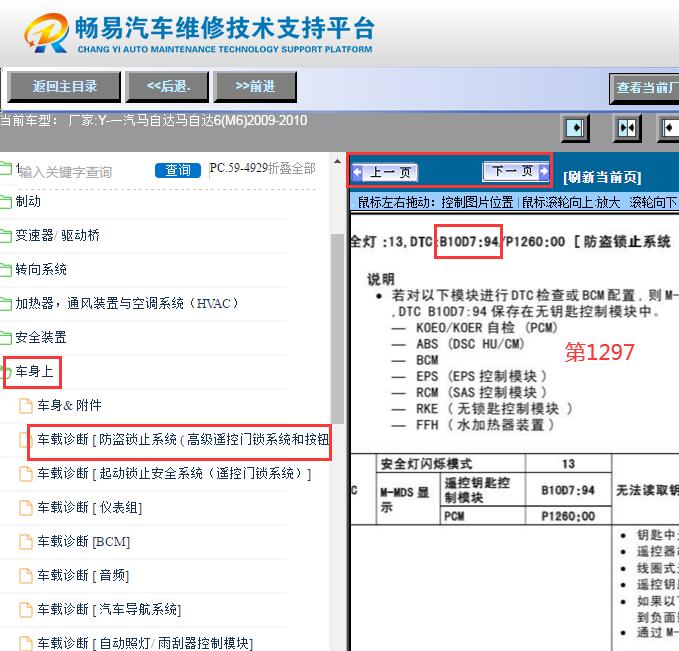Click the tree panel scrollbar up arrow

pos(337,161)
